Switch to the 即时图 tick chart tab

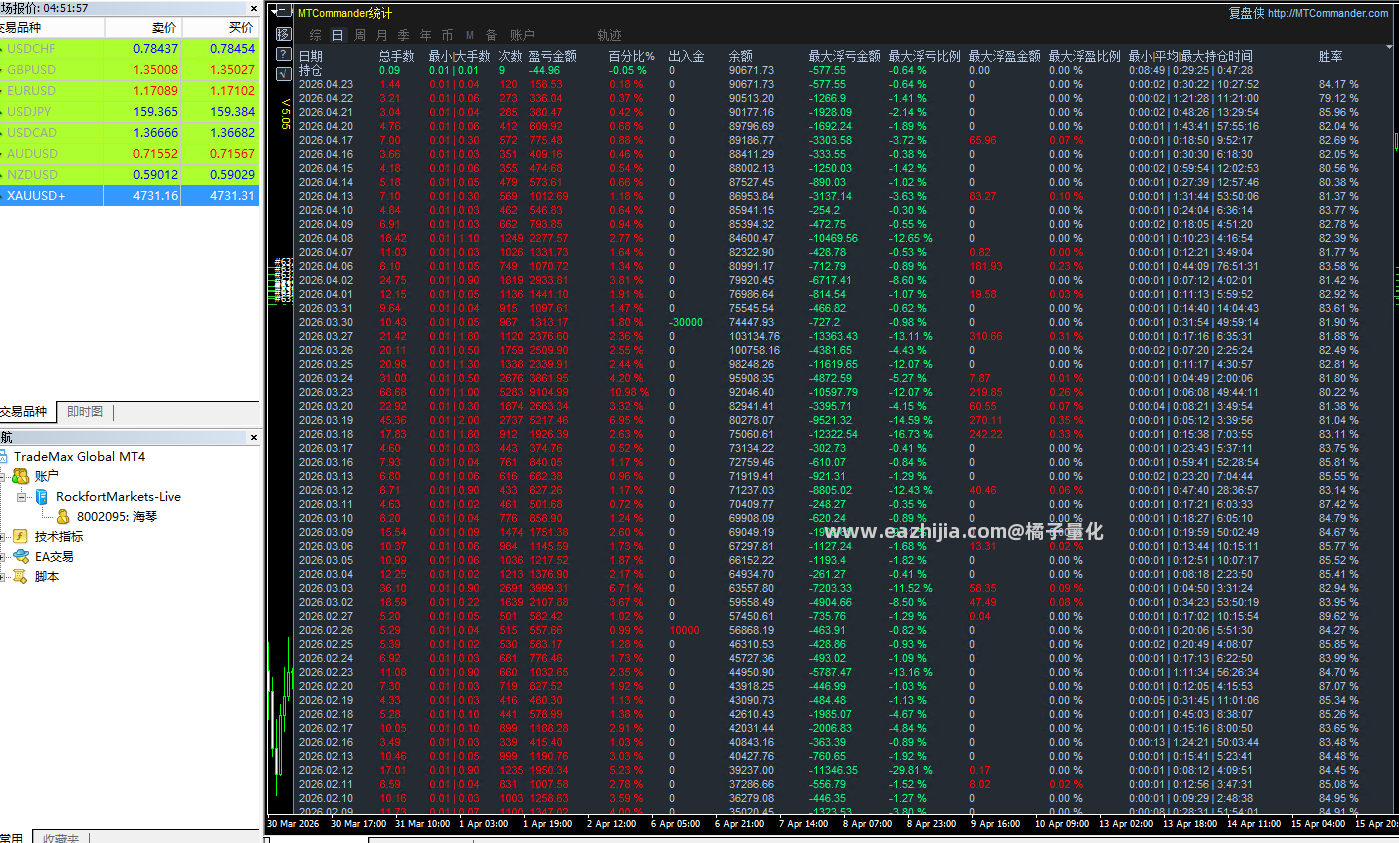[x=85, y=412]
